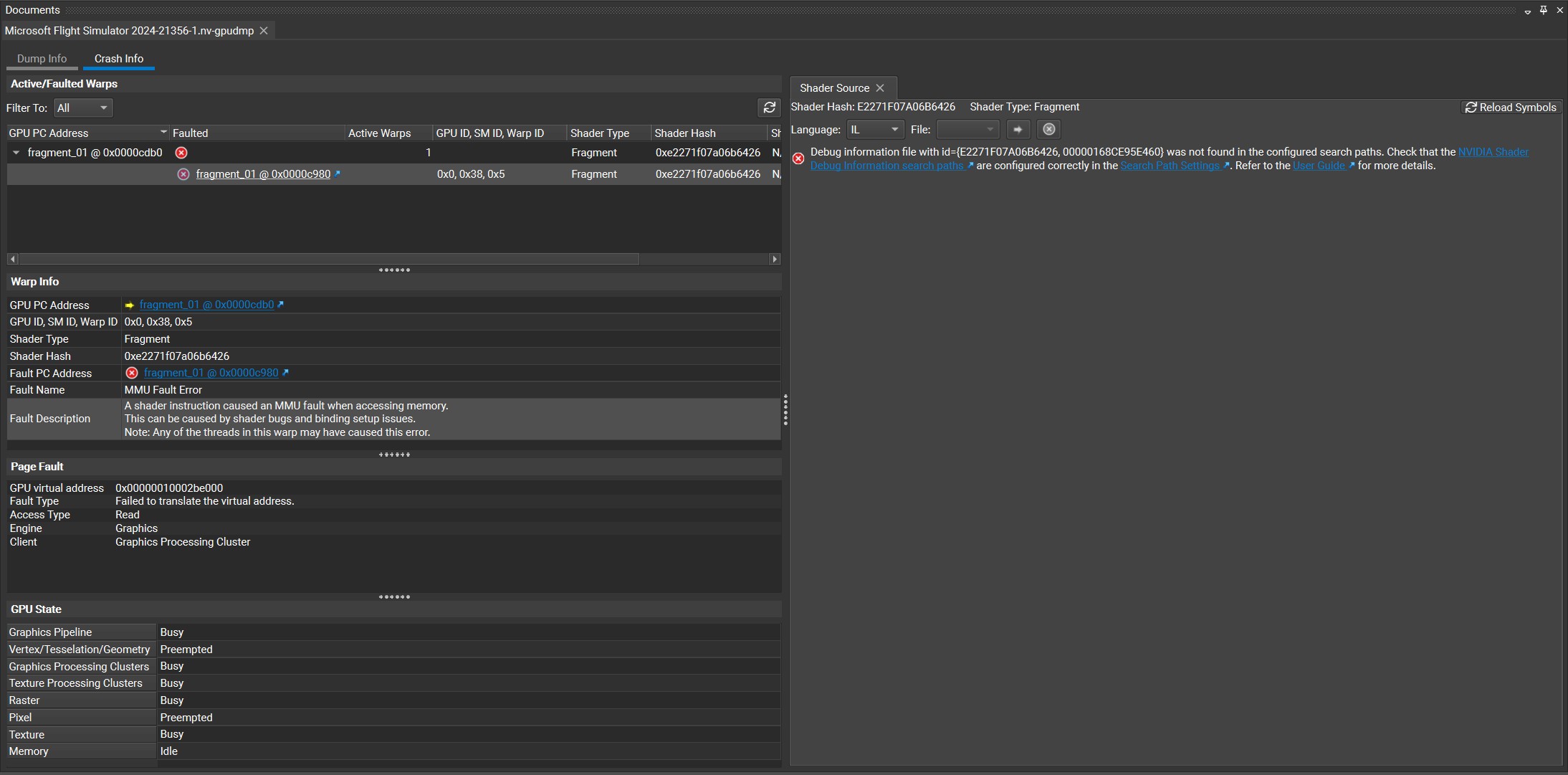The image size is (1568, 775).
Task: Click Reload Symbols button
Action: (x=1511, y=107)
